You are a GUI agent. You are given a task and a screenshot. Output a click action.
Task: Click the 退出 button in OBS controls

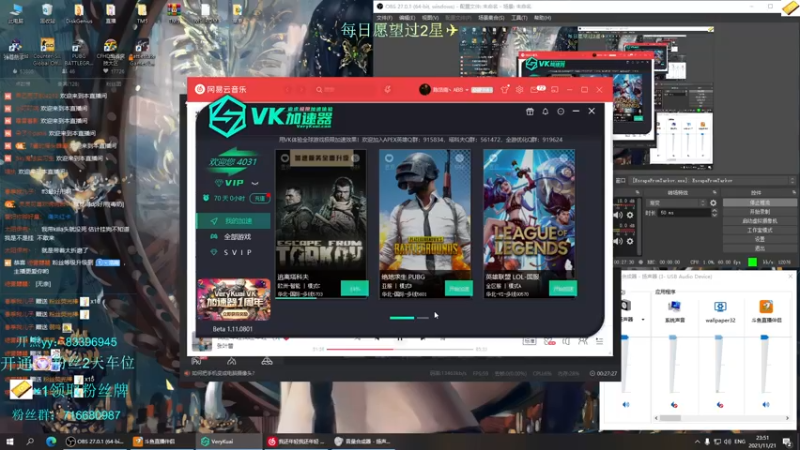(x=759, y=248)
